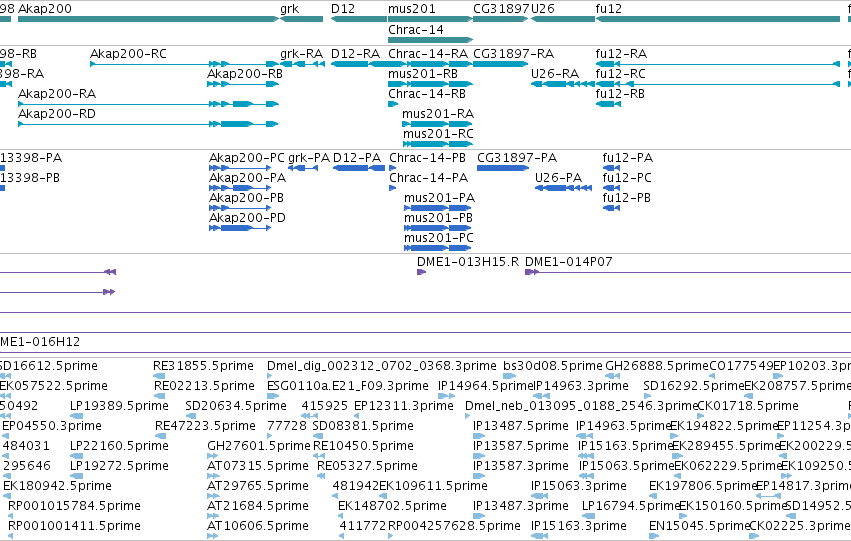Select the Dmel_dig_002312_0702_0368.3prime EST
The image size is (851, 541).
coord(271,375)
